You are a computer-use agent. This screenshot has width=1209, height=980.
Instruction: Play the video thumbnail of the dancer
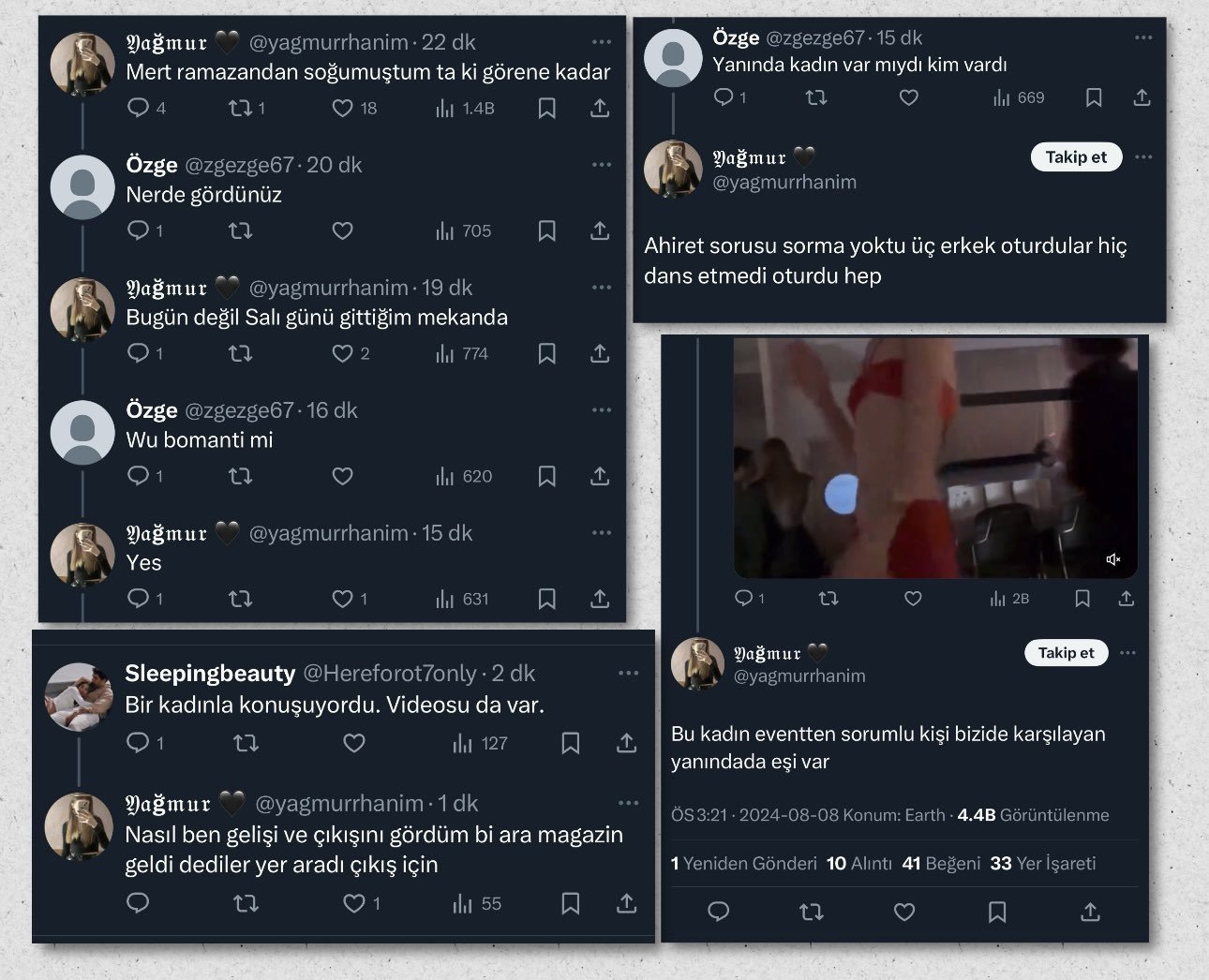pyautogui.click(x=934, y=458)
